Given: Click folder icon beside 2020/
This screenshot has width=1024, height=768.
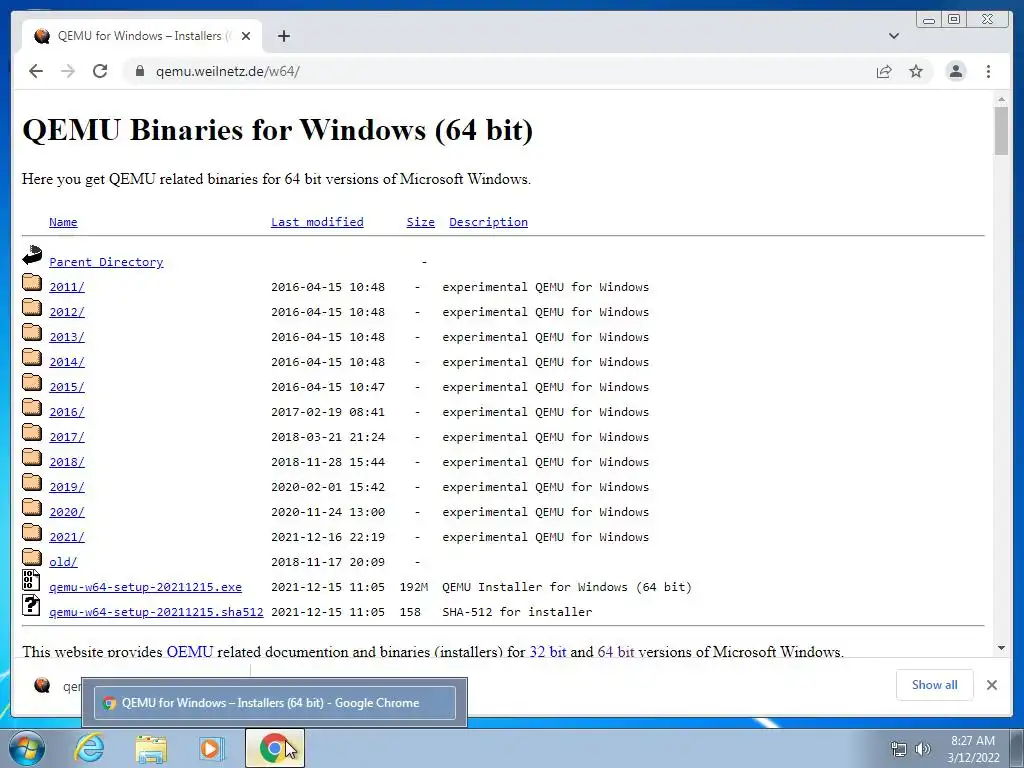Looking at the screenshot, I should tap(32, 507).
